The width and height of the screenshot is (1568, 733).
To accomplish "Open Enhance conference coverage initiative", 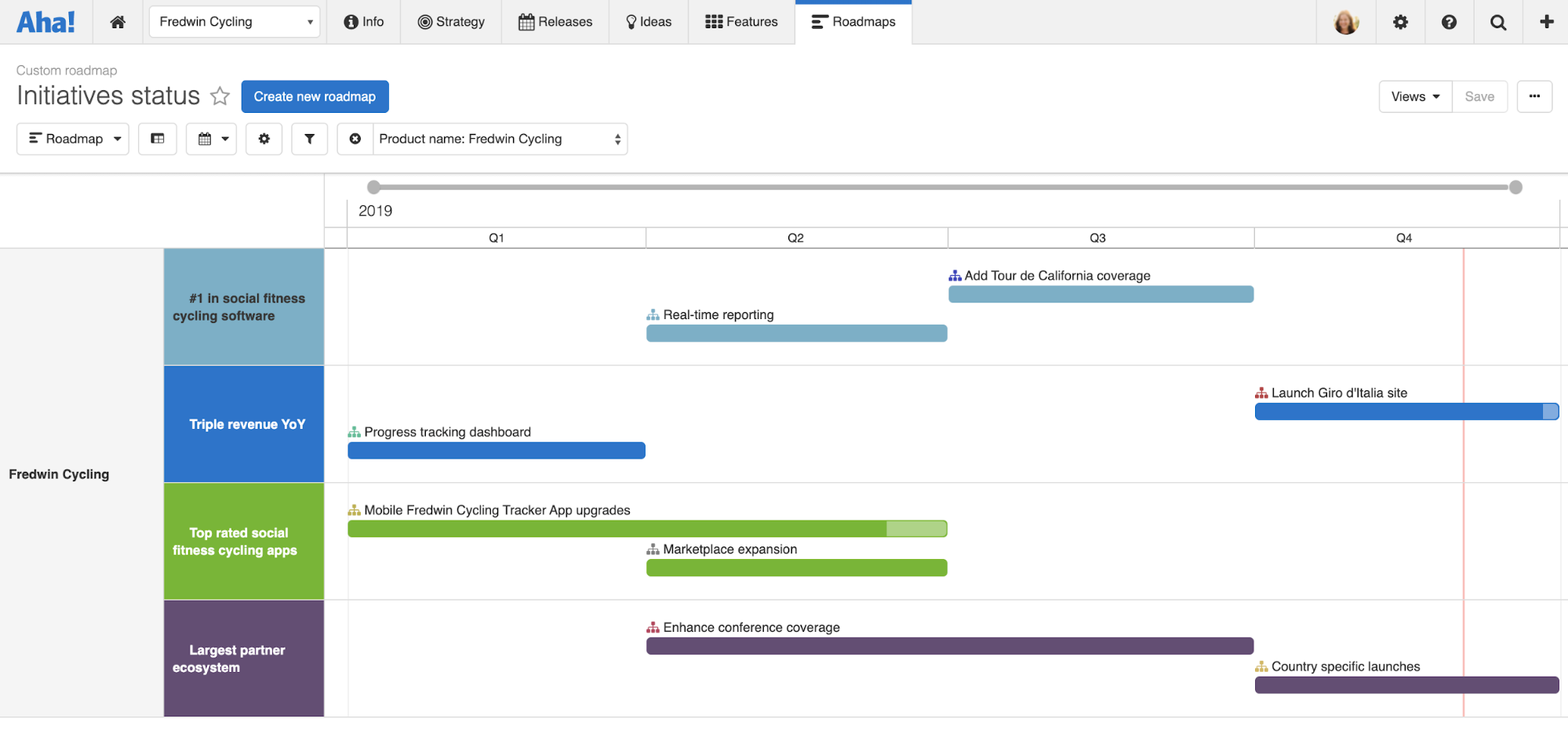I will tap(751, 628).
